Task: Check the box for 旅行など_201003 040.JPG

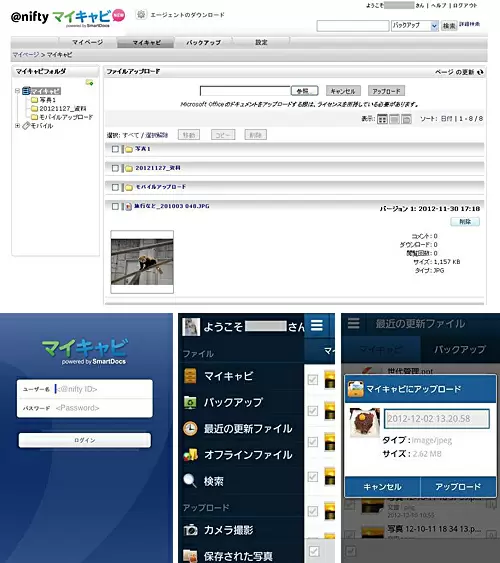Action: click(115, 206)
